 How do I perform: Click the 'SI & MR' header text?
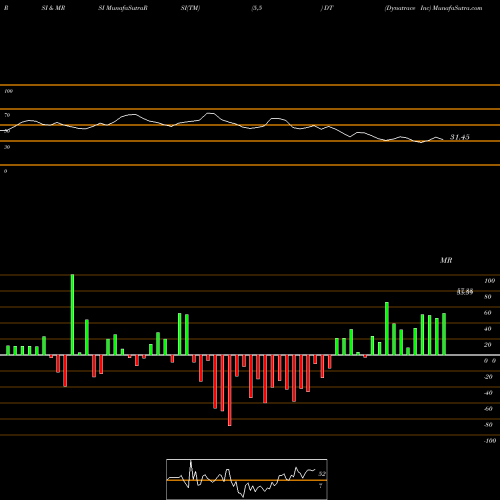coord(53,8)
